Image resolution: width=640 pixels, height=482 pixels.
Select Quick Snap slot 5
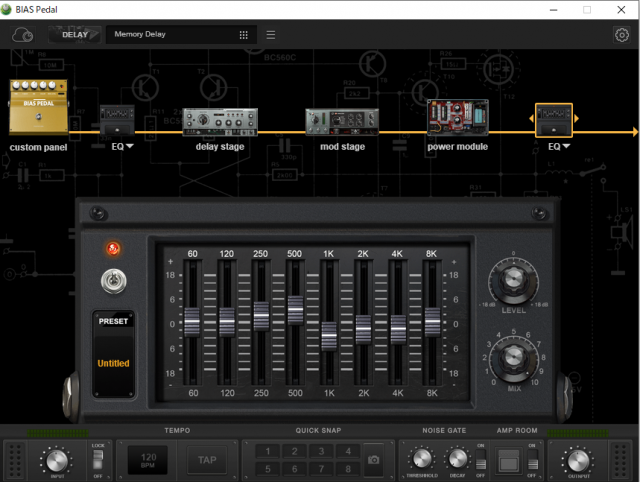(268, 469)
